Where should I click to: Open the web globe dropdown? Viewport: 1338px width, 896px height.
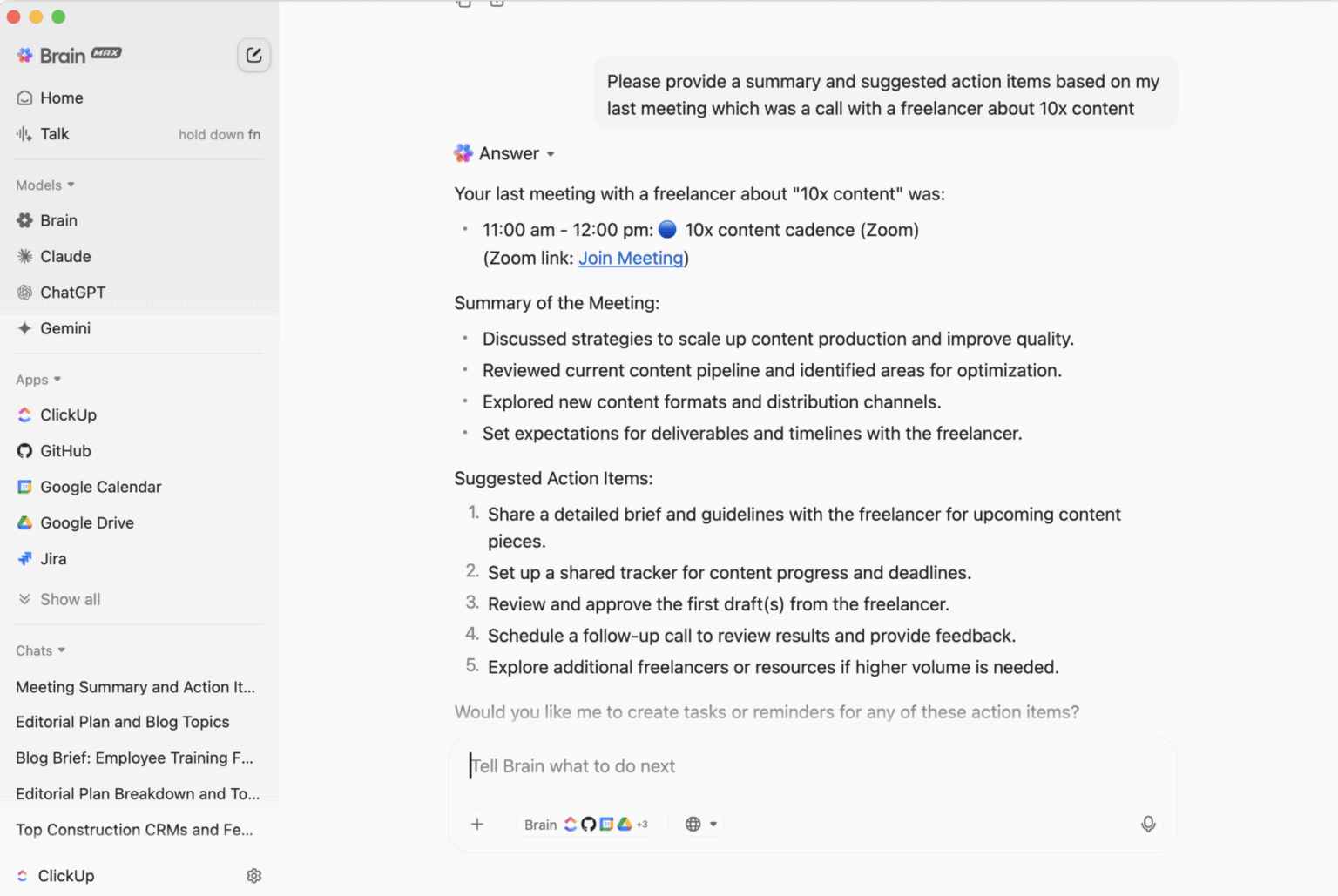pyautogui.click(x=700, y=824)
